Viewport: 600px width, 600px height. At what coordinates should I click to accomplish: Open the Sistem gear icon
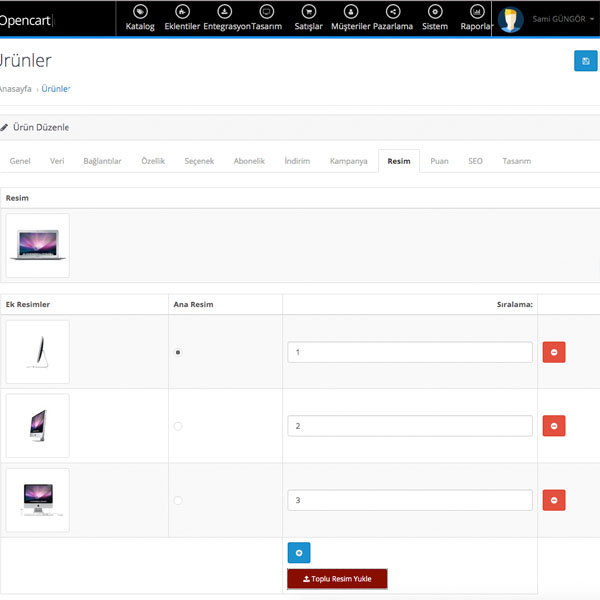click(435, 12)
